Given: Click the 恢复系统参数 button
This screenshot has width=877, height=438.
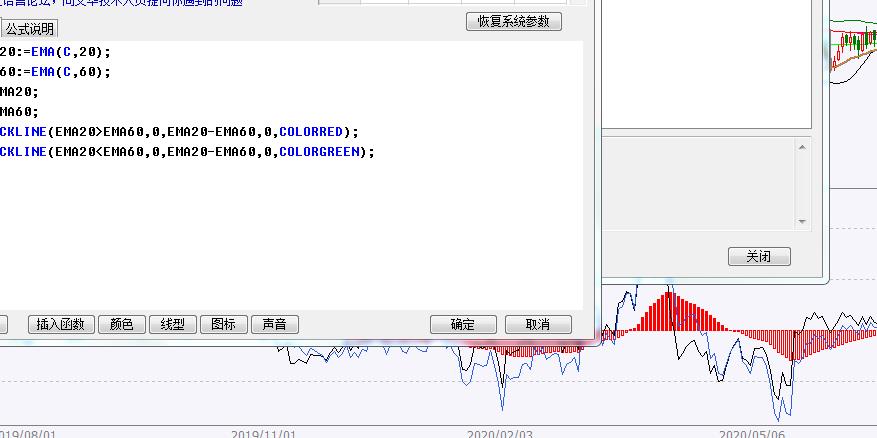Looking at the screenshot, I should [x=514, y=22].
